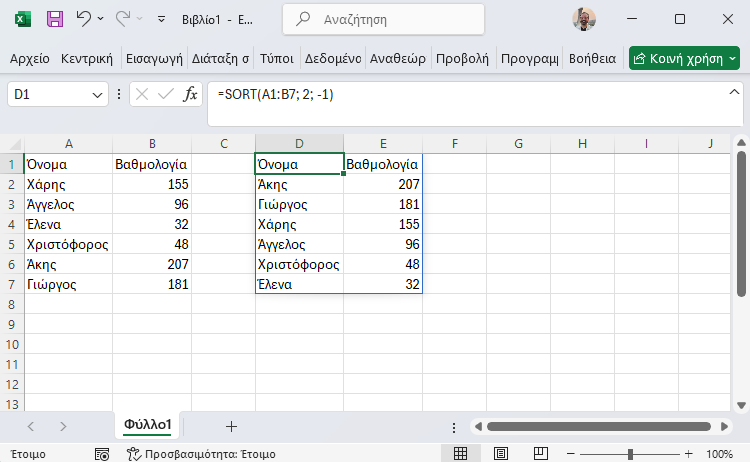Open the Εισαγωγή ribbon tab
The height and width of the screenshot is (462, 750).
click(154, 59)
